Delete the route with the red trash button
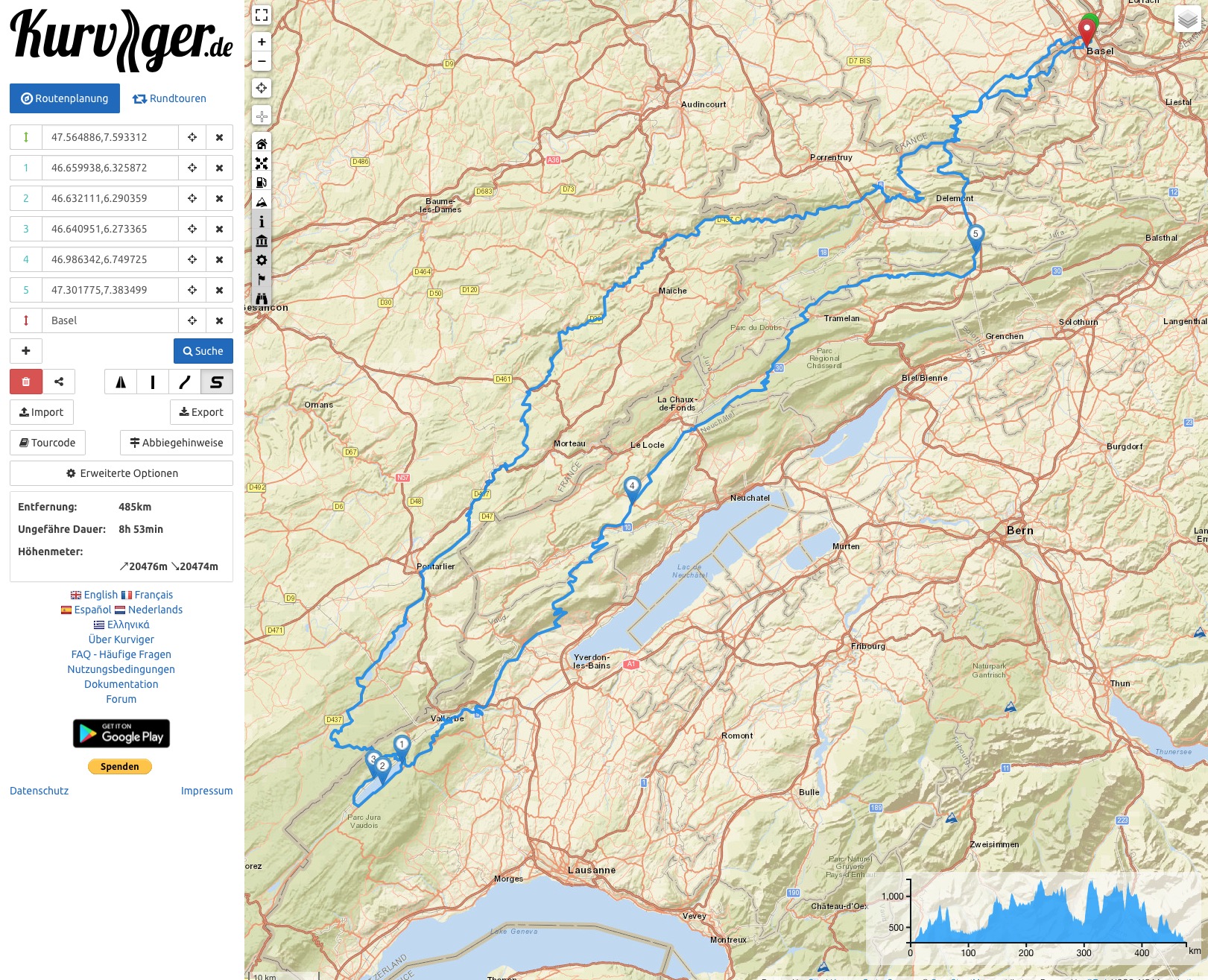Viewport: 1208px width, 980px height. [26, 382]
